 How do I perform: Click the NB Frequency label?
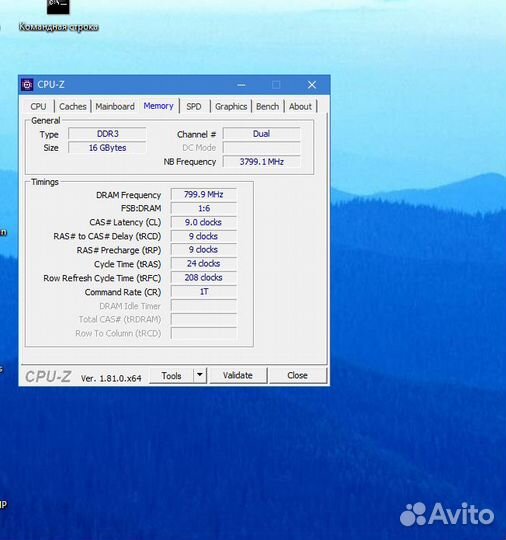(190, 162)
